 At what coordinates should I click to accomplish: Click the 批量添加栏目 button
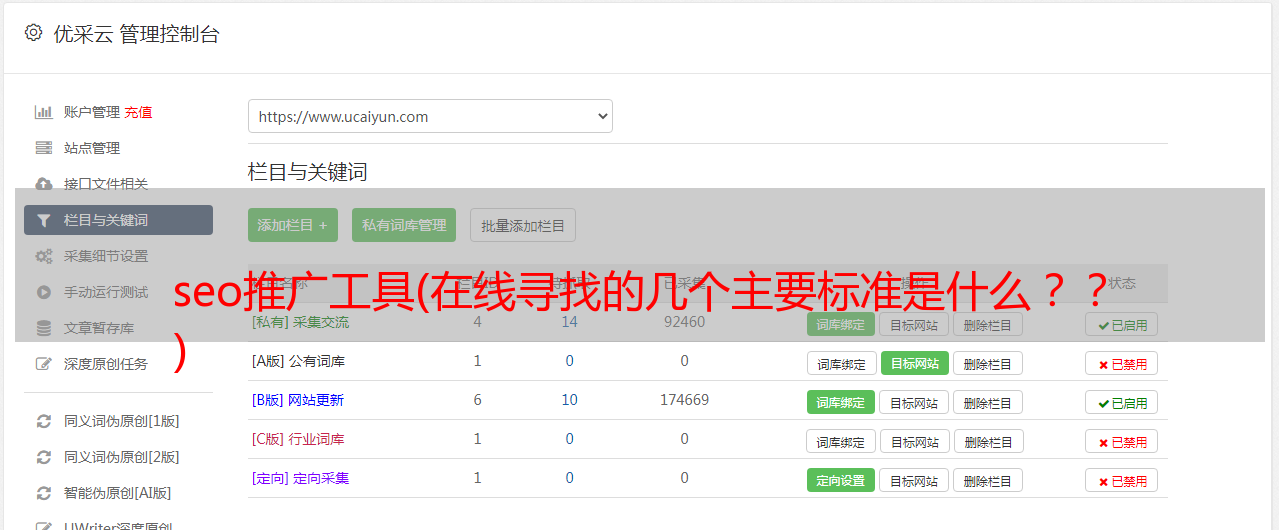(x=523, y=225)
